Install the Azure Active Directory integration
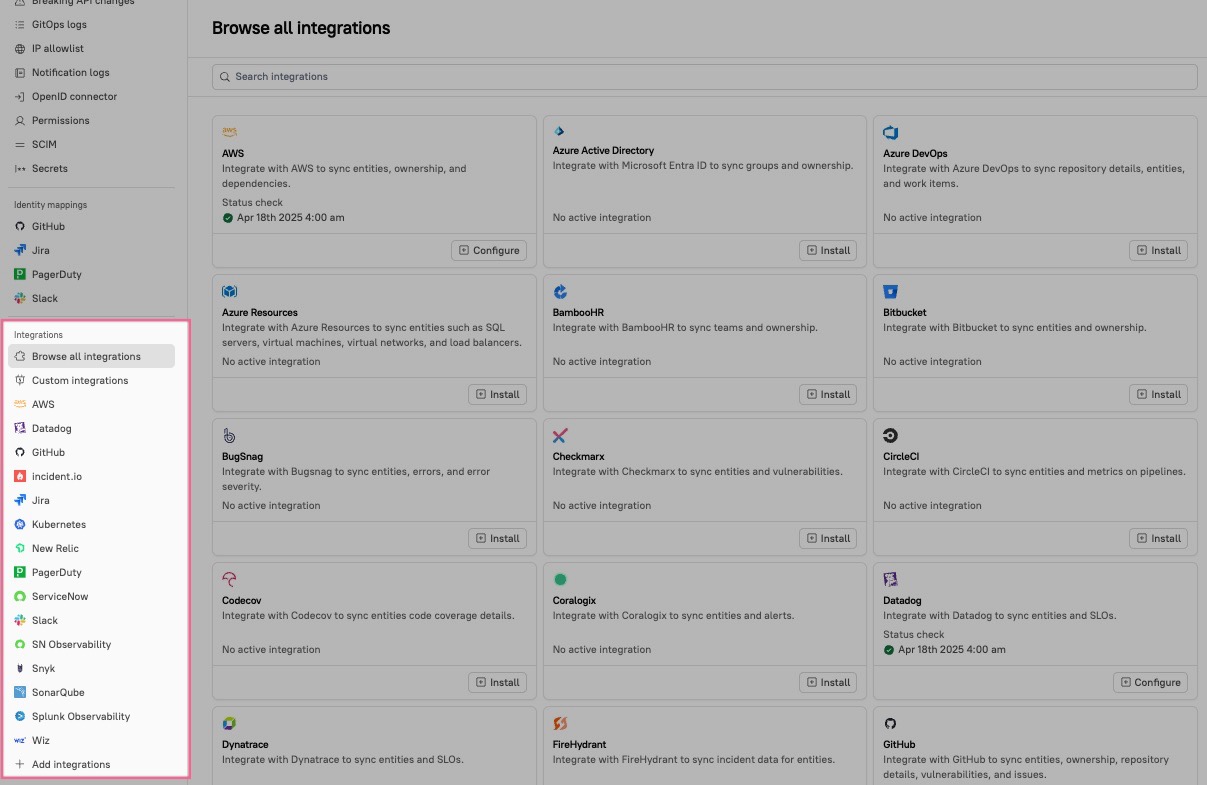This screenshot has height=785, width=1207. click(x=828, y=250)
